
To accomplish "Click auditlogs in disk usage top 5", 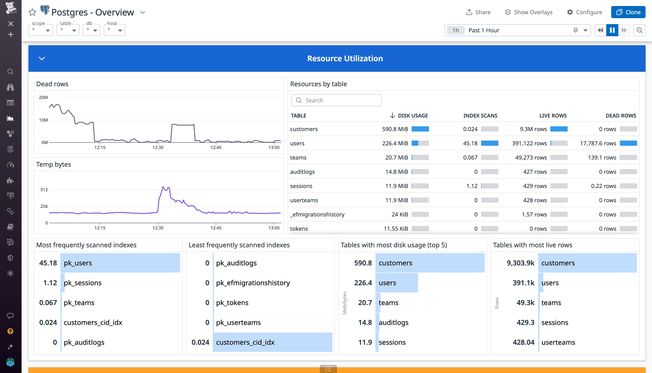I will tap(393, 322).
